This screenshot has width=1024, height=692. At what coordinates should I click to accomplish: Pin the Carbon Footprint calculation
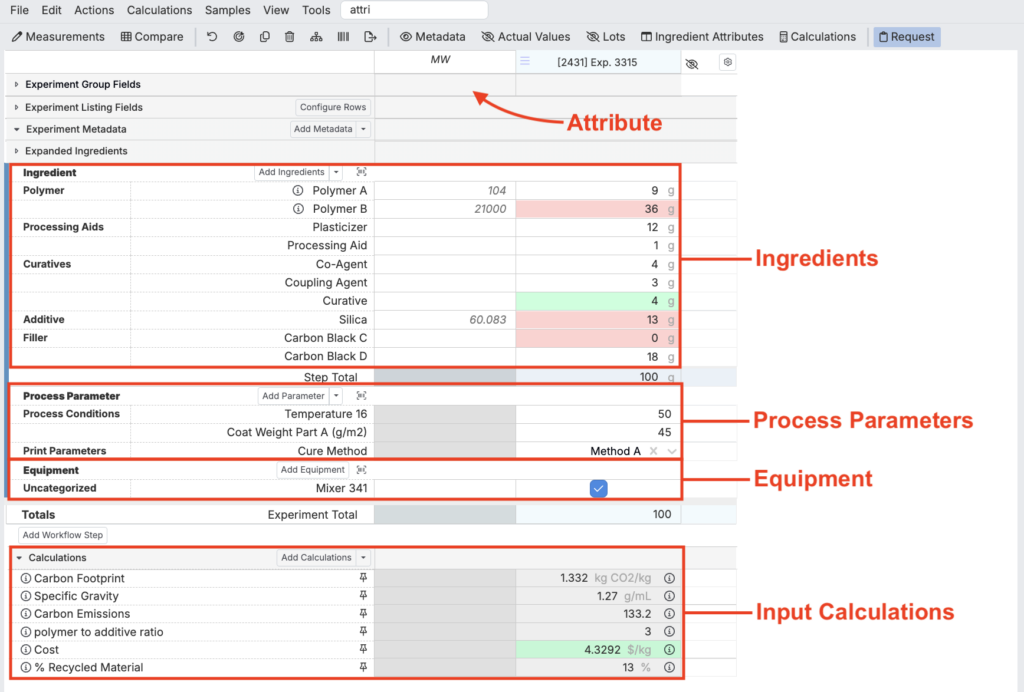pyautogui.click(x=363, y=578)
